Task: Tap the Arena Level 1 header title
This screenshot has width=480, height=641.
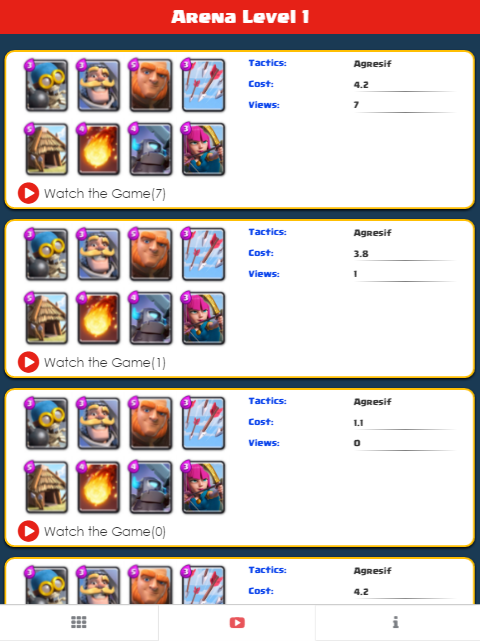Action: coord(240,17)
